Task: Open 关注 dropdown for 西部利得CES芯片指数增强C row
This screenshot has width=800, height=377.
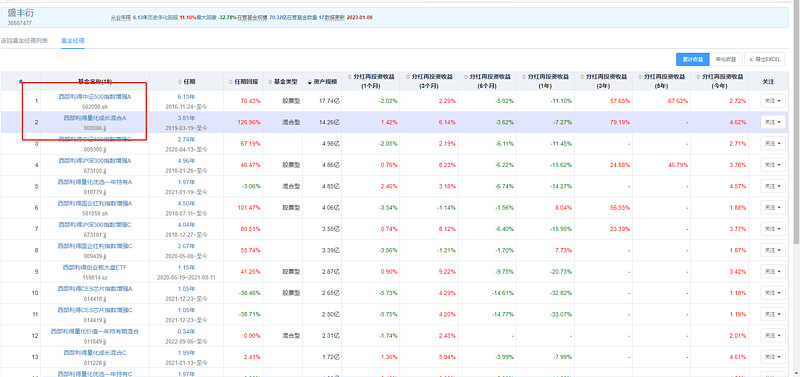Action: pyautogui.click(x=773, y=314)
